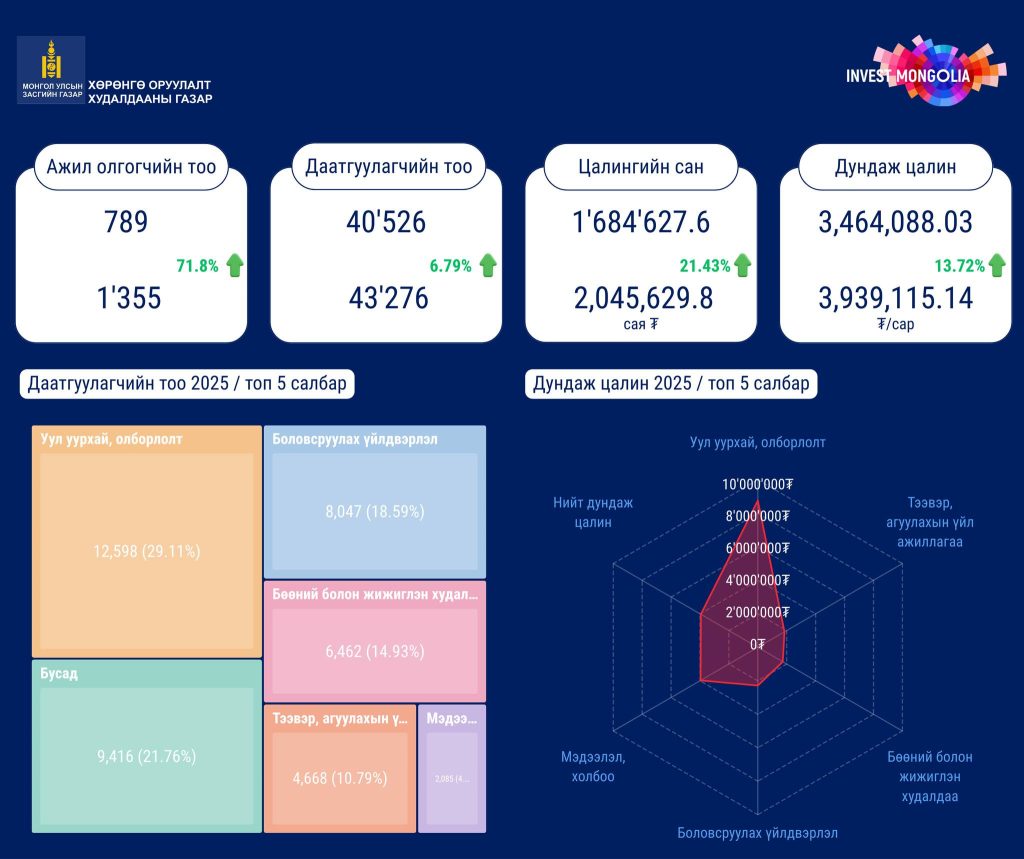Click the Тээвэр, агуулахын treemap tile
Screen dimensions: 1024x859
[340, 768]
